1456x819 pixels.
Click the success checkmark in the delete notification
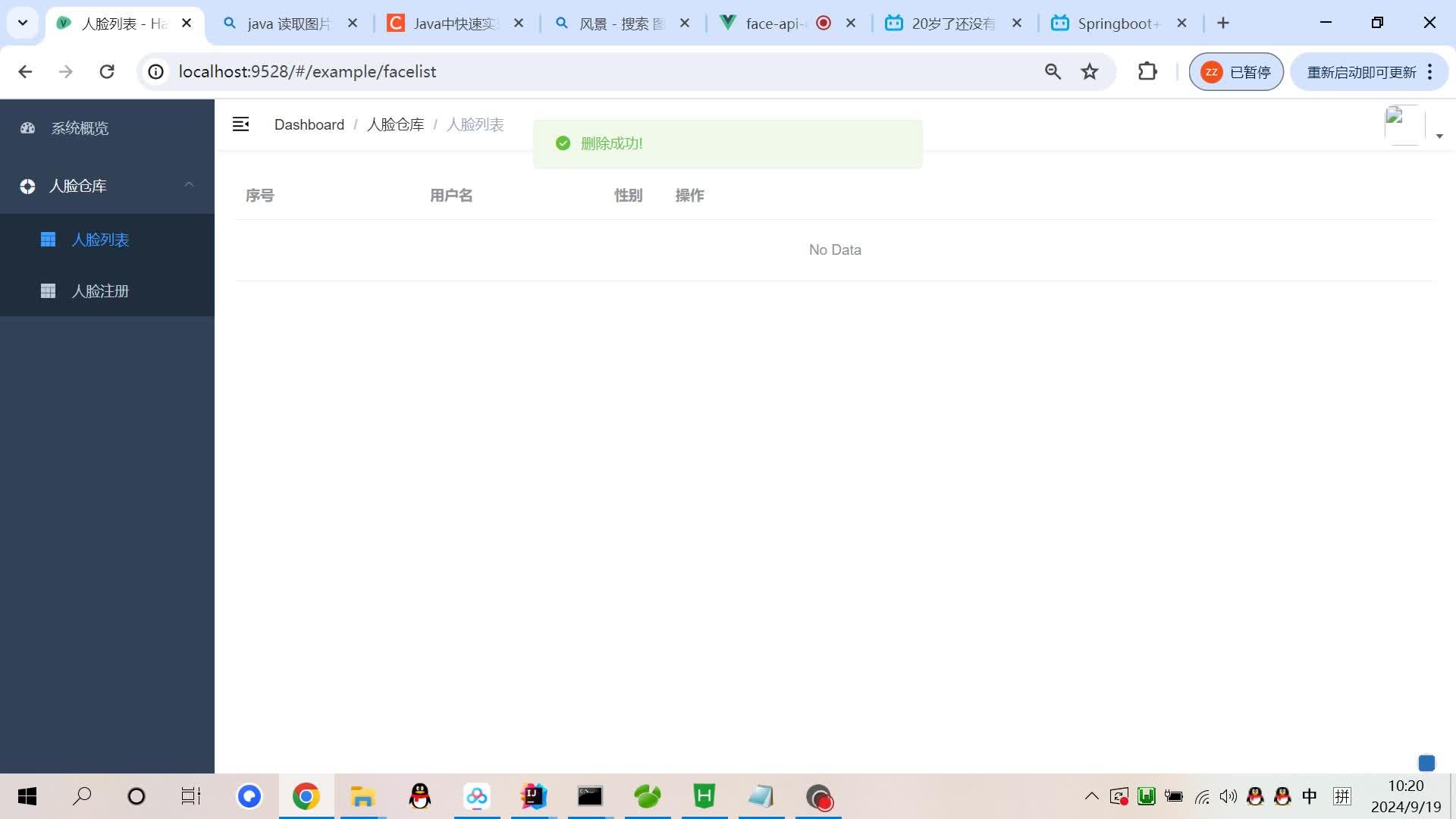pos(563,143)
